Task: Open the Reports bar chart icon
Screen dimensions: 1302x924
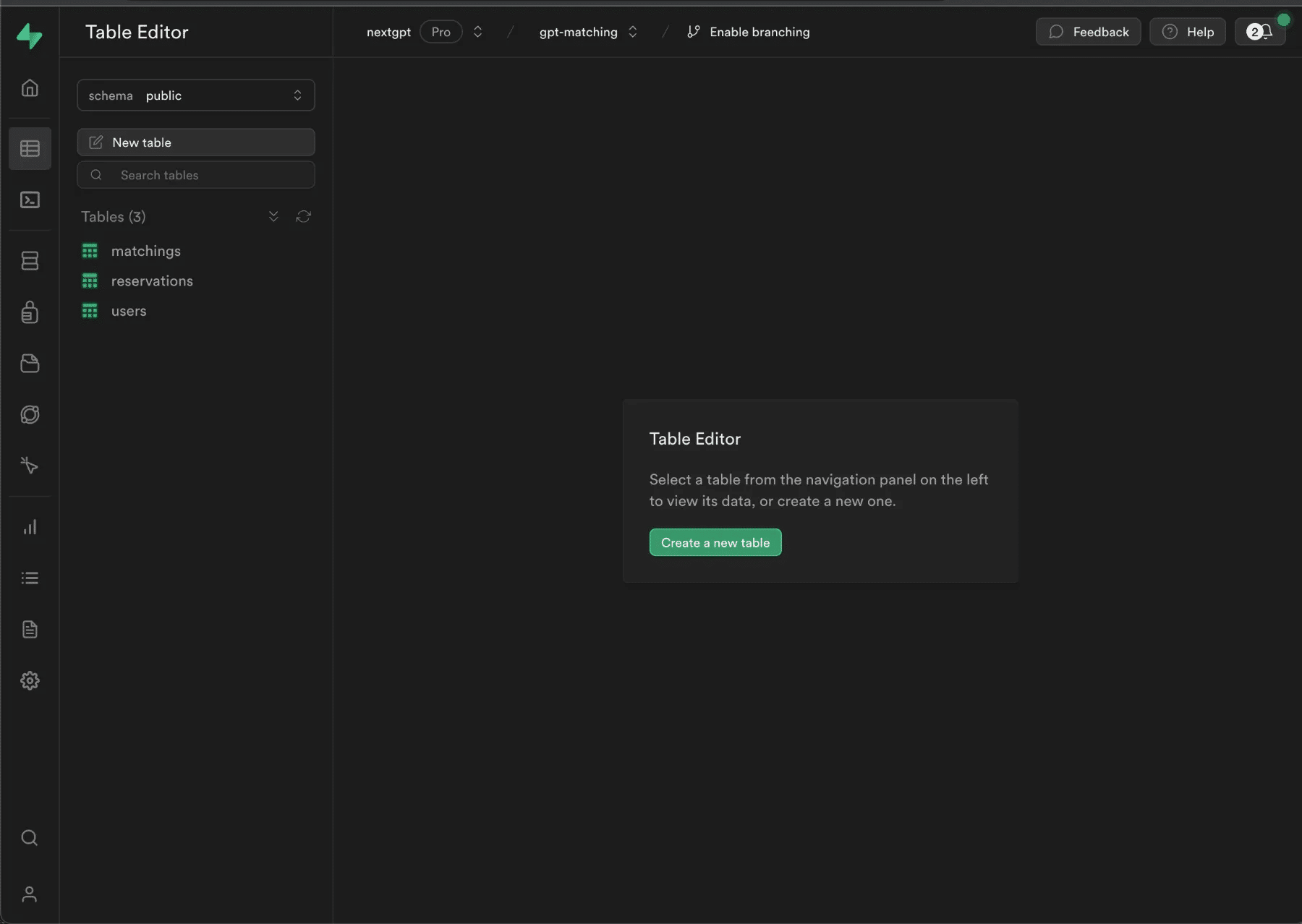Action: 30,527
